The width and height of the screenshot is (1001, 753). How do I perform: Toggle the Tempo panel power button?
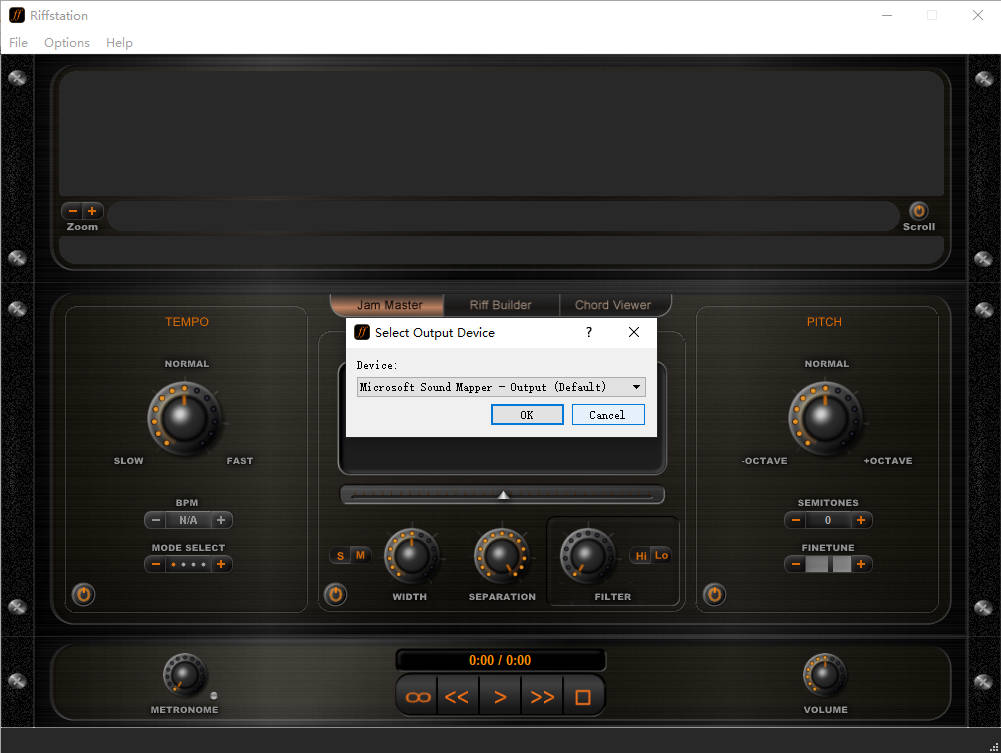coord(84,594)
